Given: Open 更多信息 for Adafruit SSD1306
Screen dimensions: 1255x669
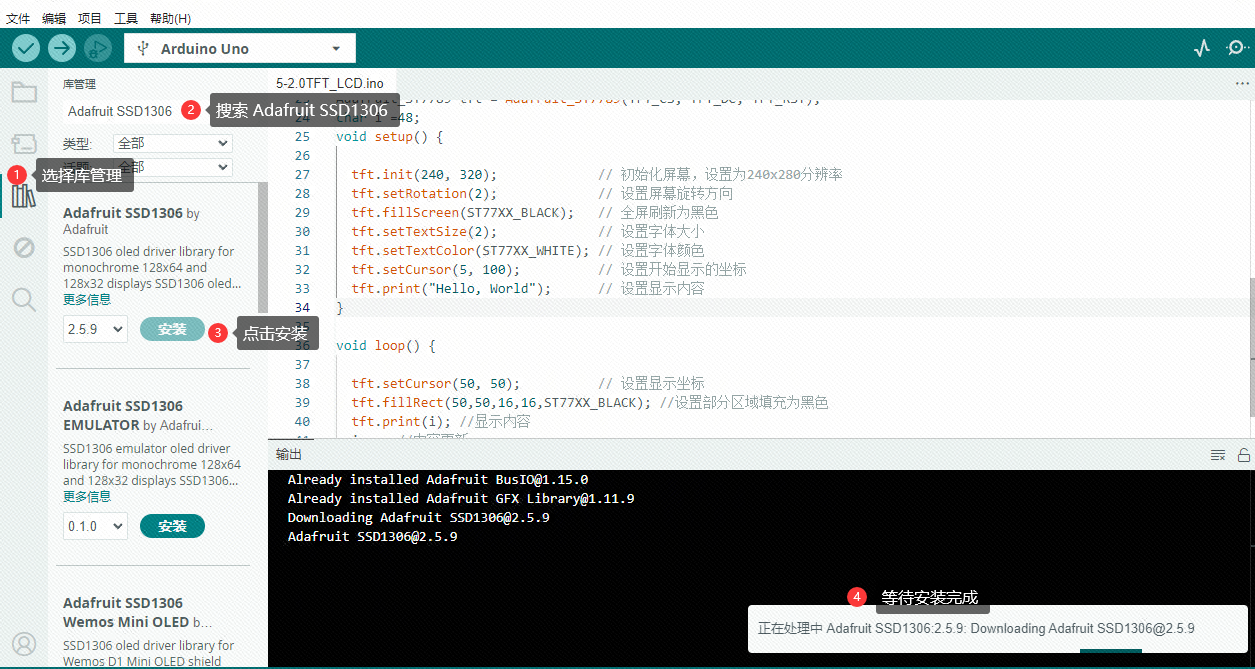Looking at the screenshot, I should click(x=87, y=299).
